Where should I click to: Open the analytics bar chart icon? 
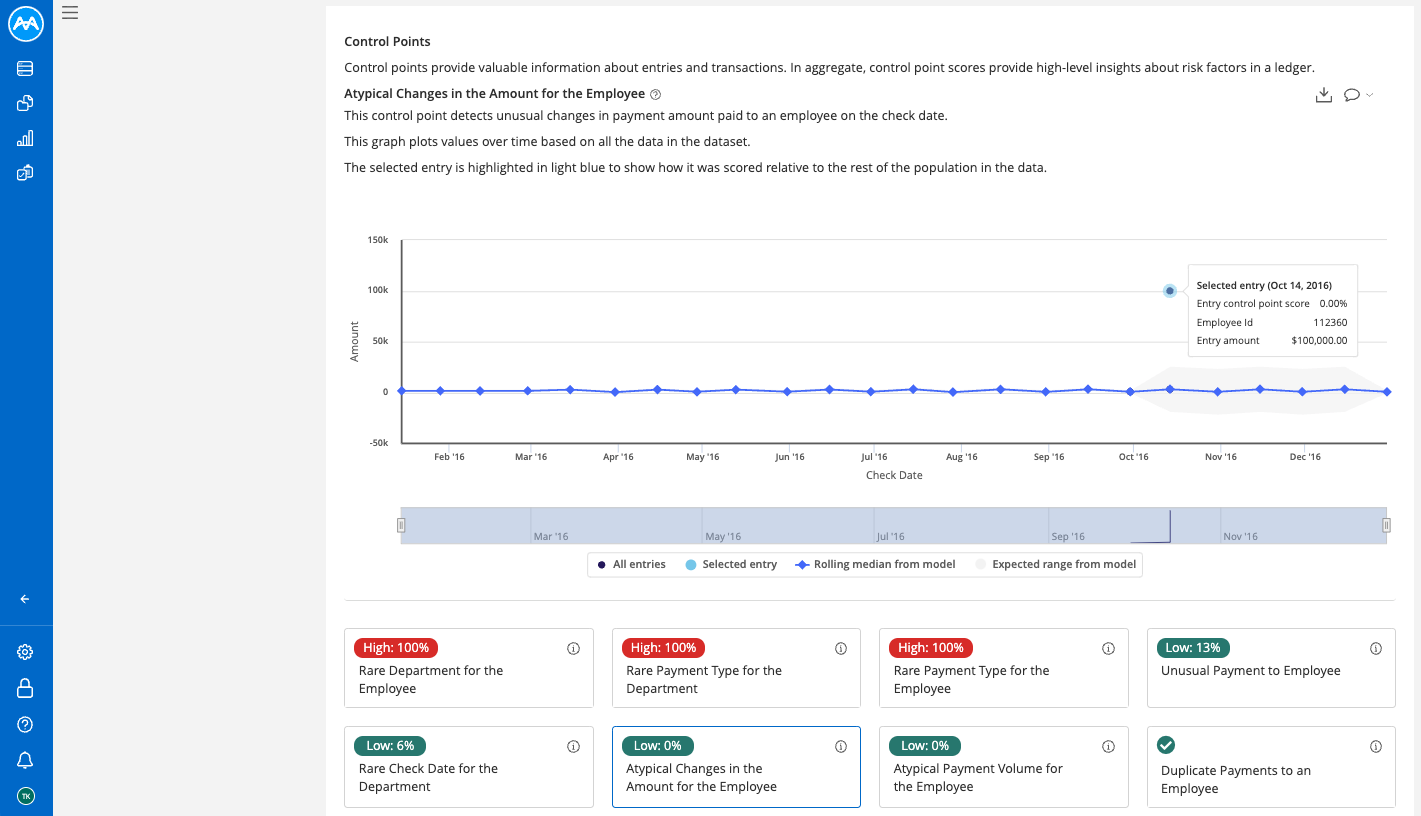pyautogui.click(x=25, y=137)
